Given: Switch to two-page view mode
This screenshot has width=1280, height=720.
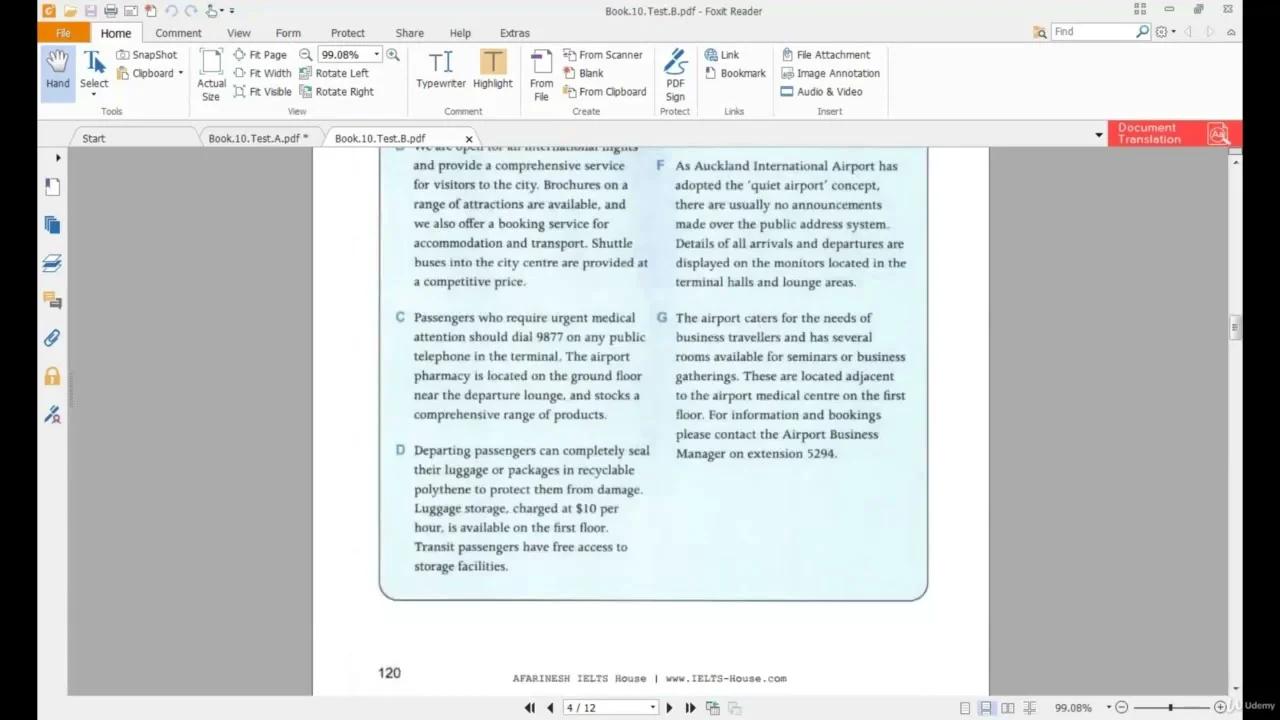Looking at the screenshot, I should [x=1007, y=707].
